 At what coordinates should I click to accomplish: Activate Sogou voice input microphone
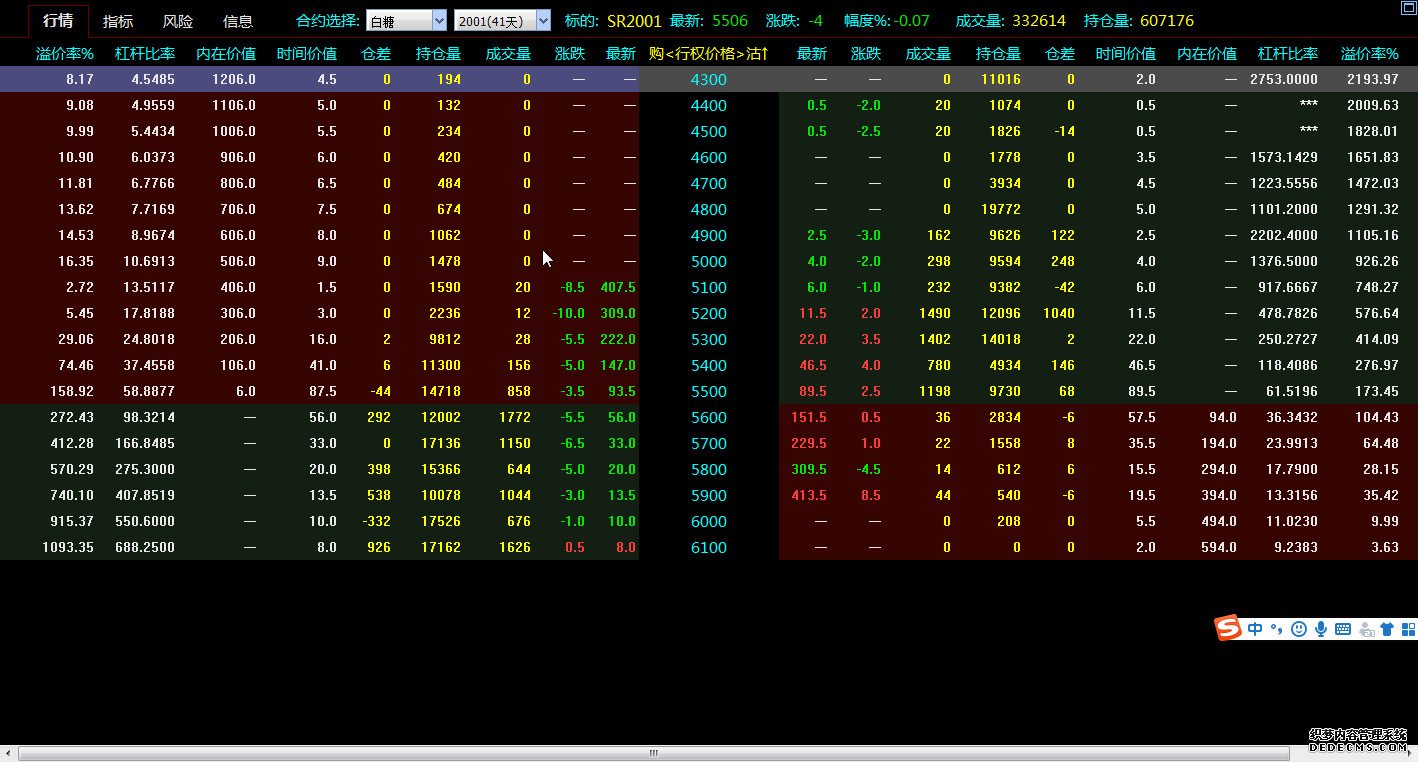click(1321, 629)
